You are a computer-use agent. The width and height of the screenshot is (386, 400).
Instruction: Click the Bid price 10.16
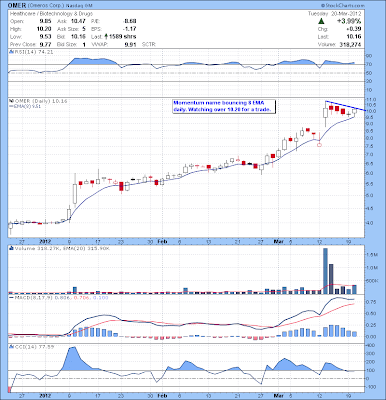pos(78,37)
